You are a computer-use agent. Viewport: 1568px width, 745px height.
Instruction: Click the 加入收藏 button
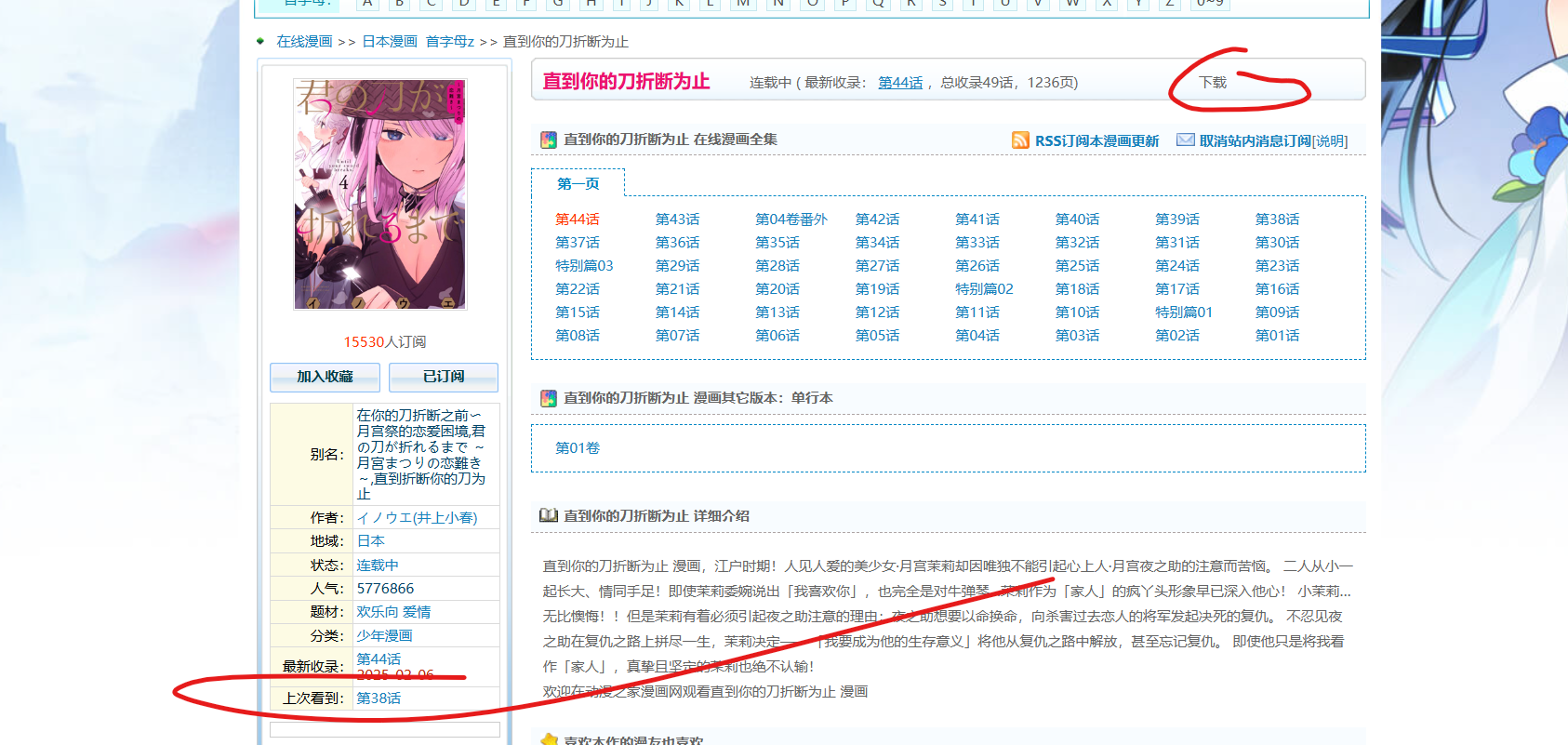pyautogui.click(x=325, y=377)
